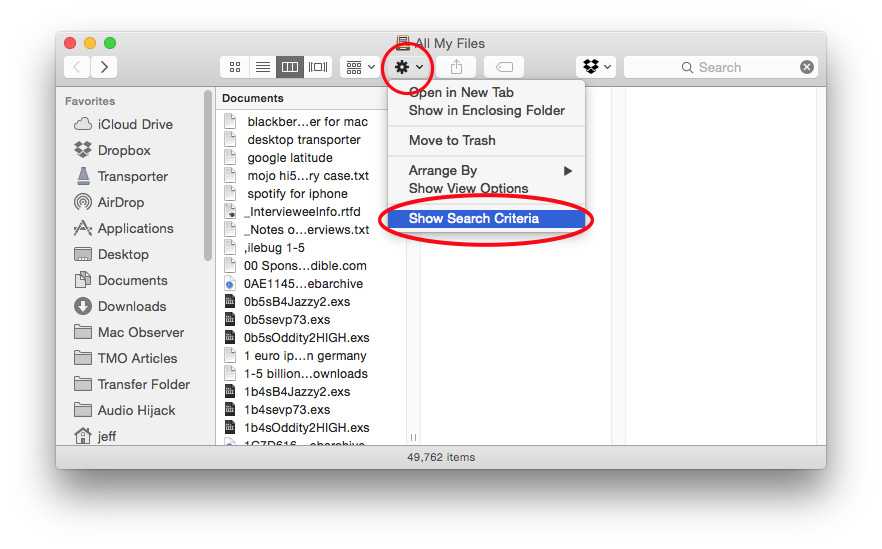Viewport: 882px width, 549px height.
Task: Select file 0b5sOddity2HIGH.exs
Action: [x=296, y=338]
